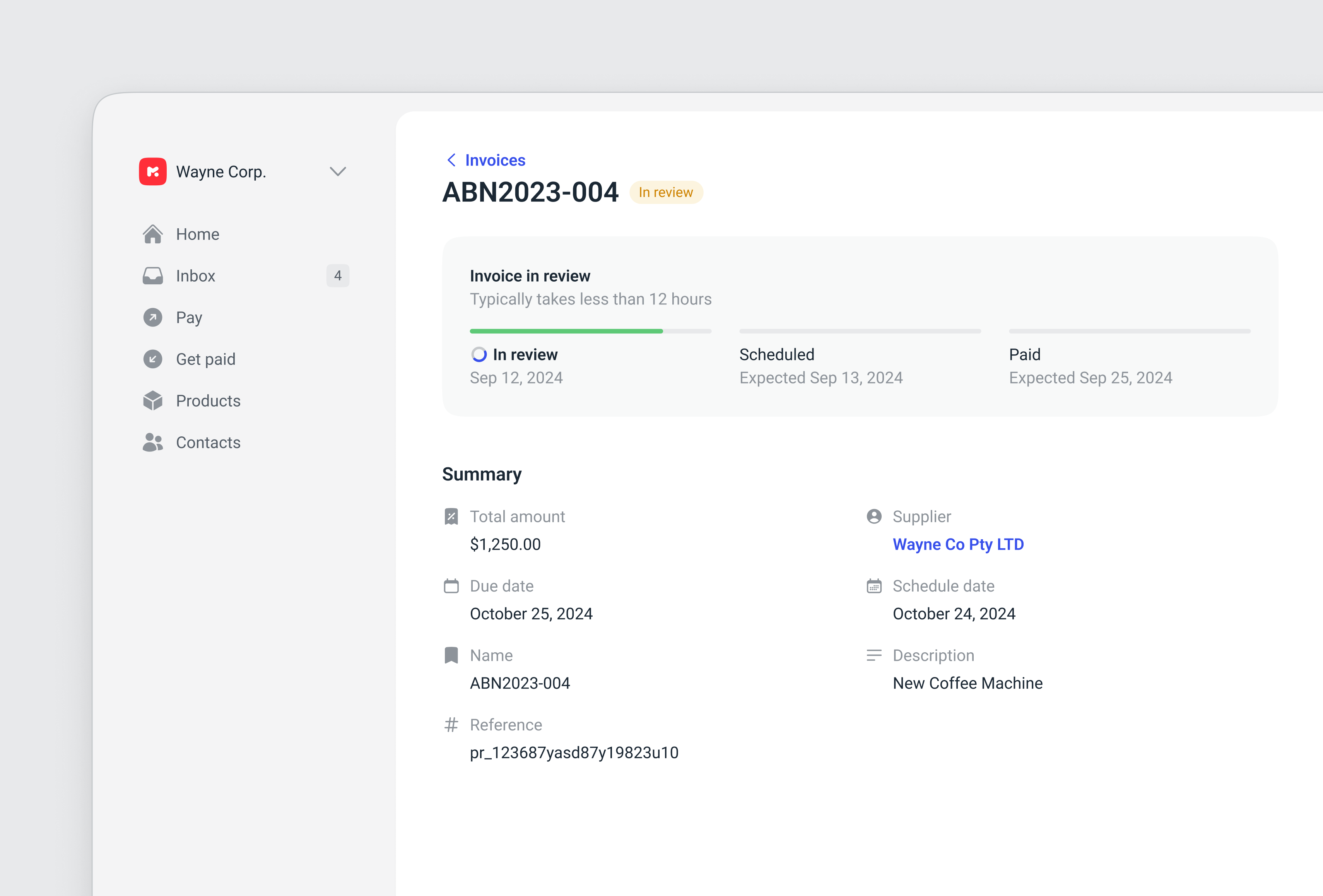
Task: Click the Paid step progress bar
Action: (x=1130, y=331)
